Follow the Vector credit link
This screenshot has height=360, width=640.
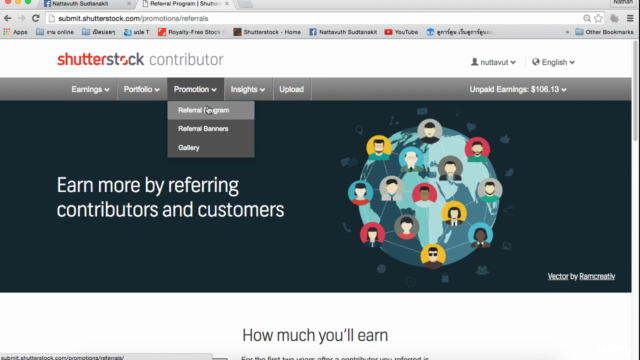(x=558, y=276)
